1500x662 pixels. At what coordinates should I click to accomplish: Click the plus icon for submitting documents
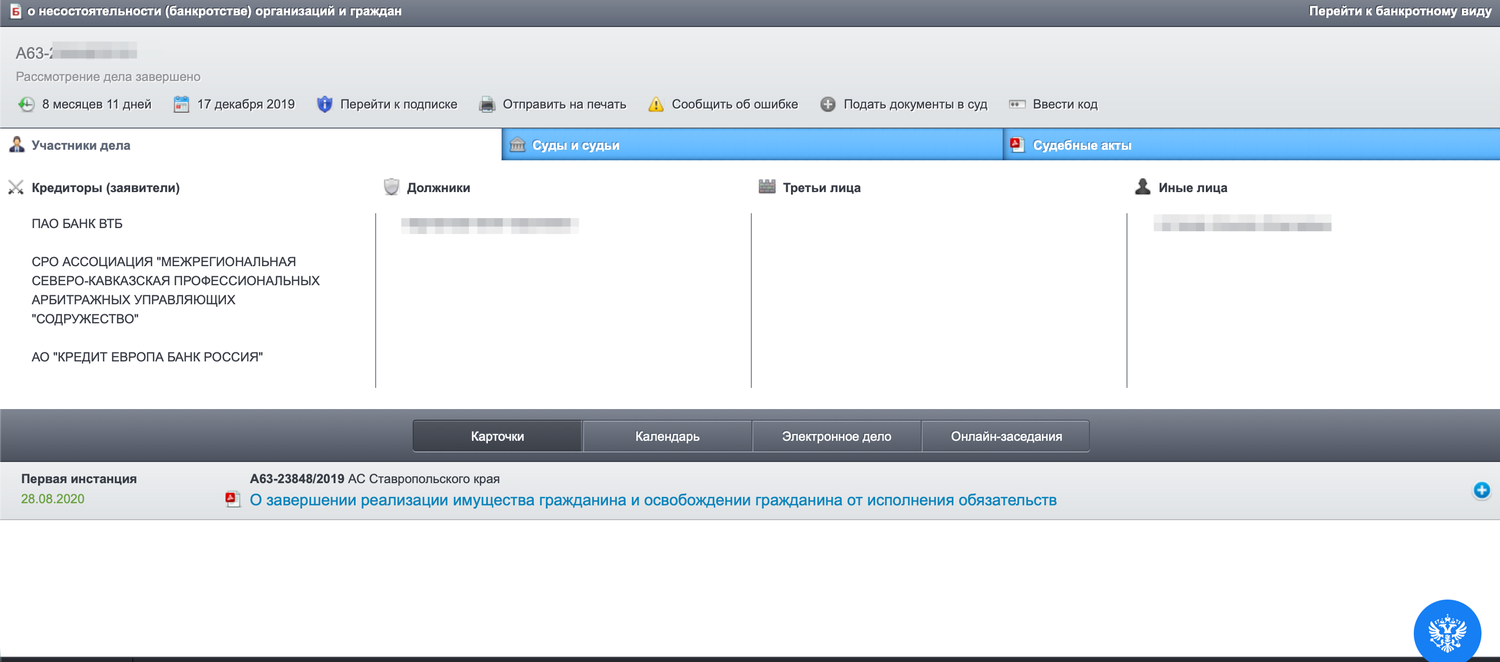[x=828, y=104]
